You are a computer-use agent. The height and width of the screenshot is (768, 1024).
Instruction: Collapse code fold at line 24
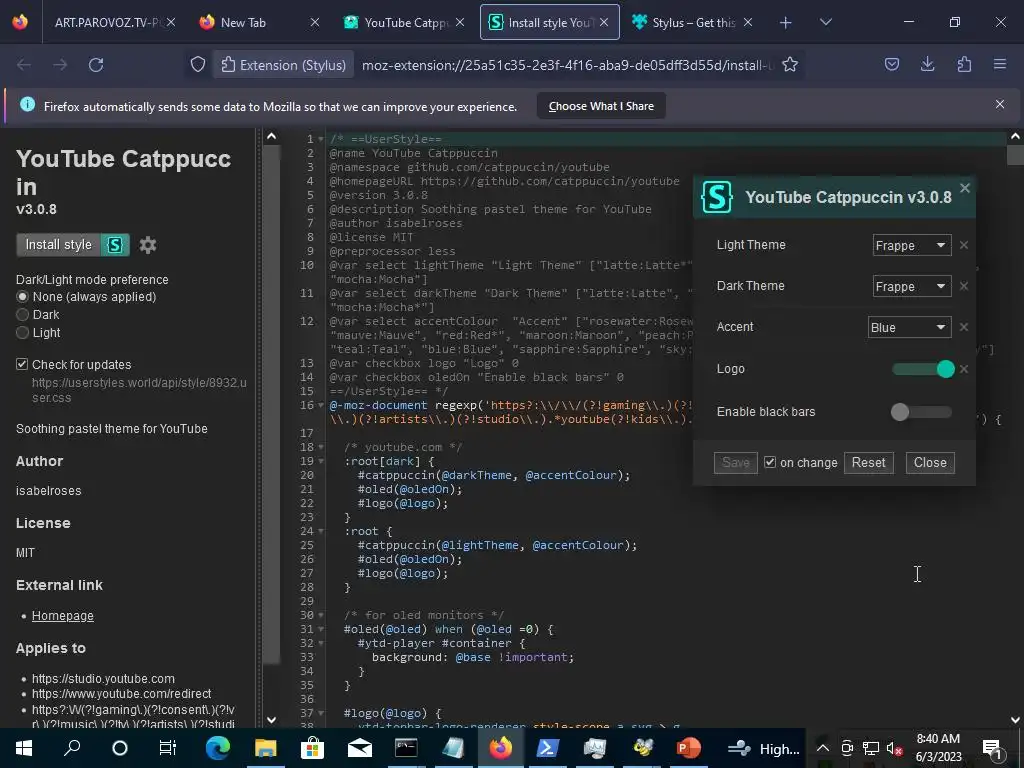[321, 531]
